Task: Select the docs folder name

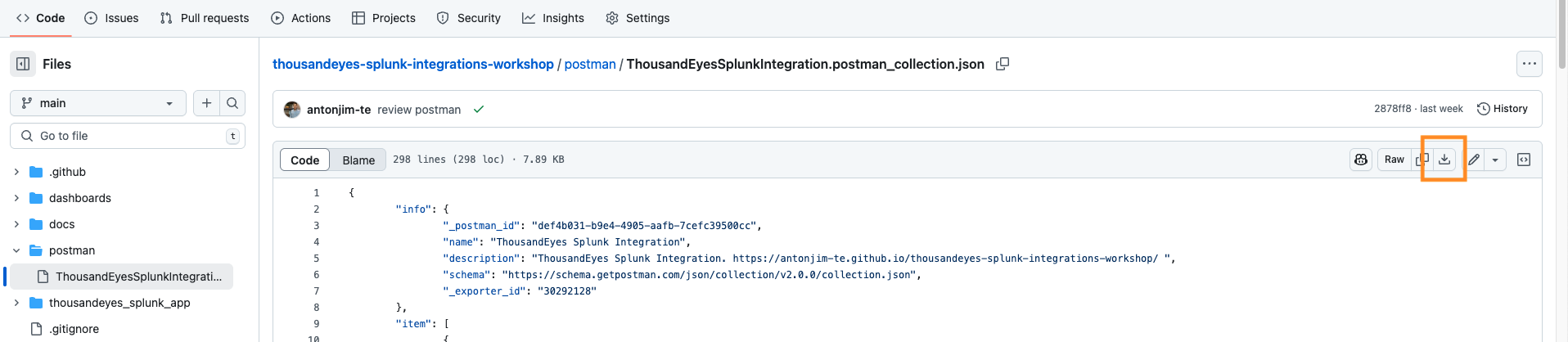Action: click(x=61, y=224)
